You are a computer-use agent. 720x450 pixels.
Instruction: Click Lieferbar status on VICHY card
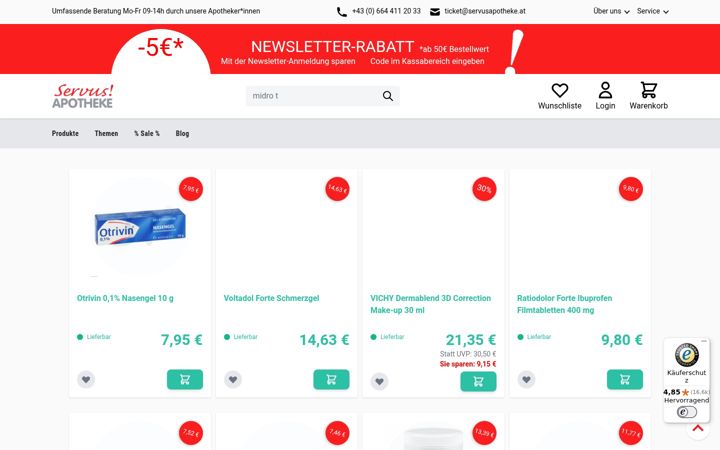[x=388, y=337]
